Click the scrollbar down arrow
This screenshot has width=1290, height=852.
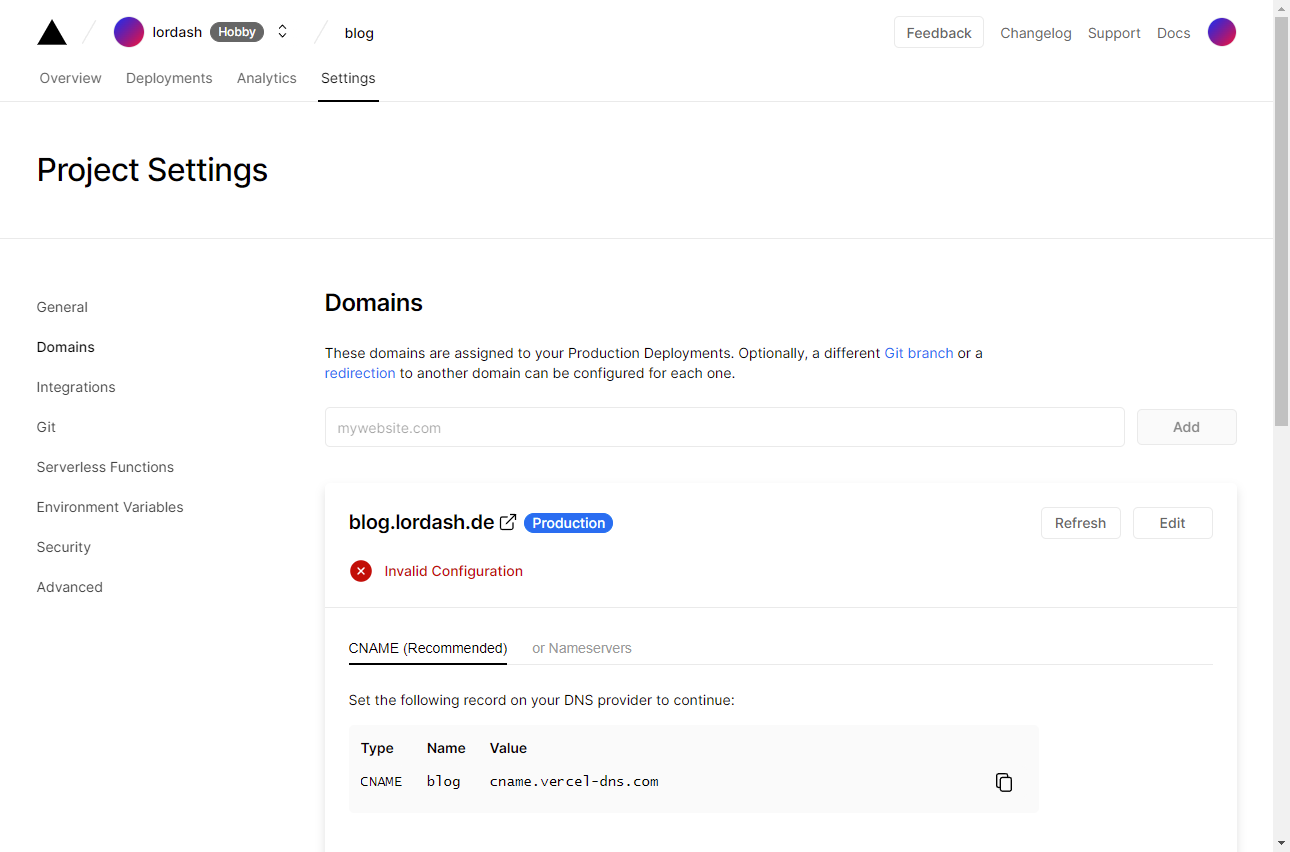(1282, 843)
